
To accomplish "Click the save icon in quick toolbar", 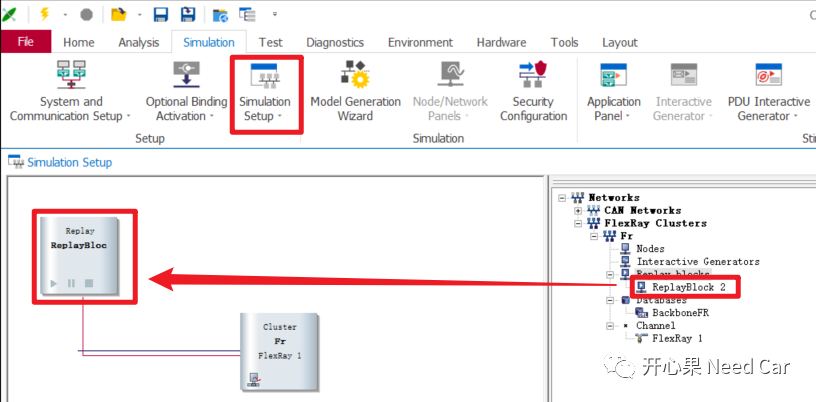I will pyautogui.click(x=160, y=14).
